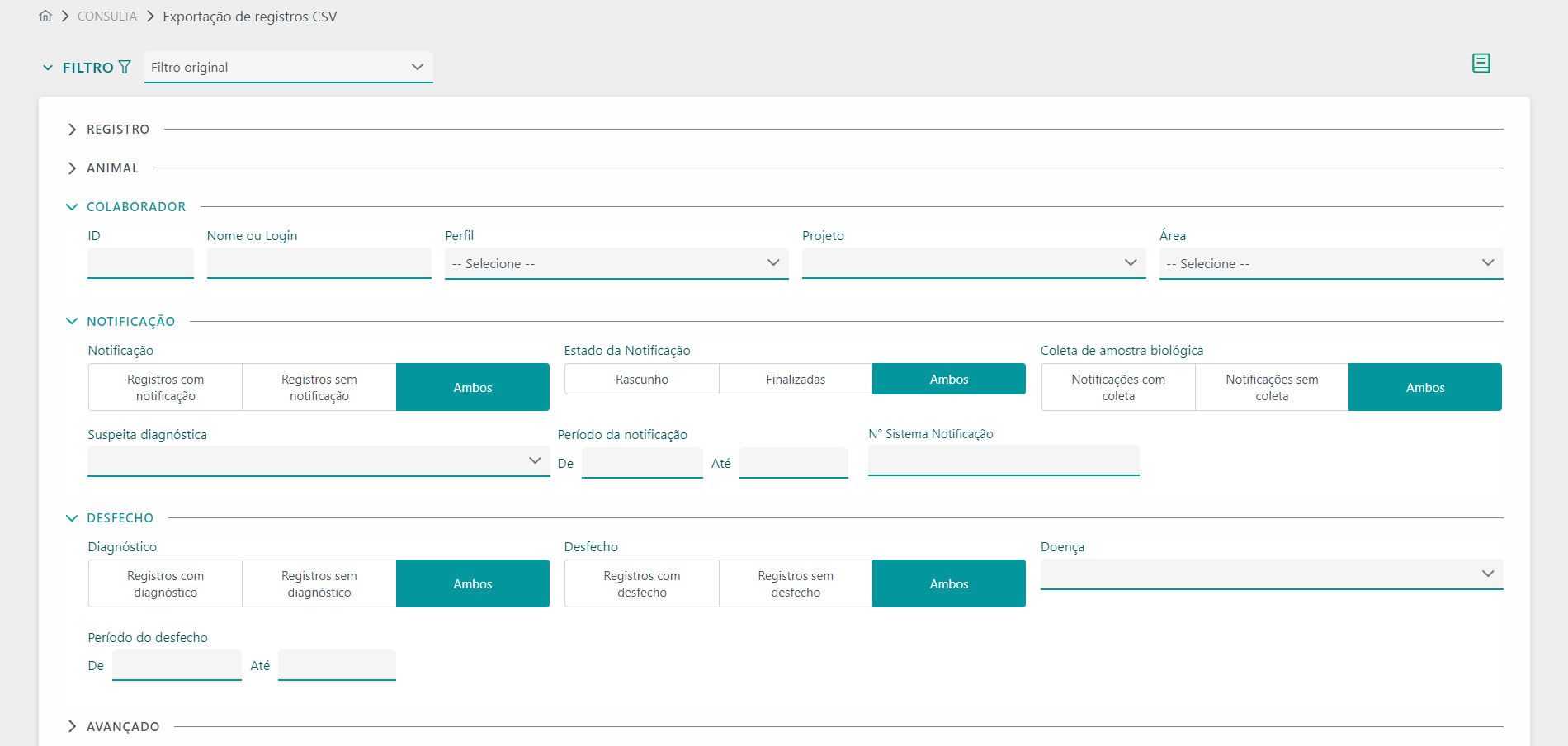The image size is (1568, 746).
Task: Click Período do desfecho De date field
Action: click(177, 665)
